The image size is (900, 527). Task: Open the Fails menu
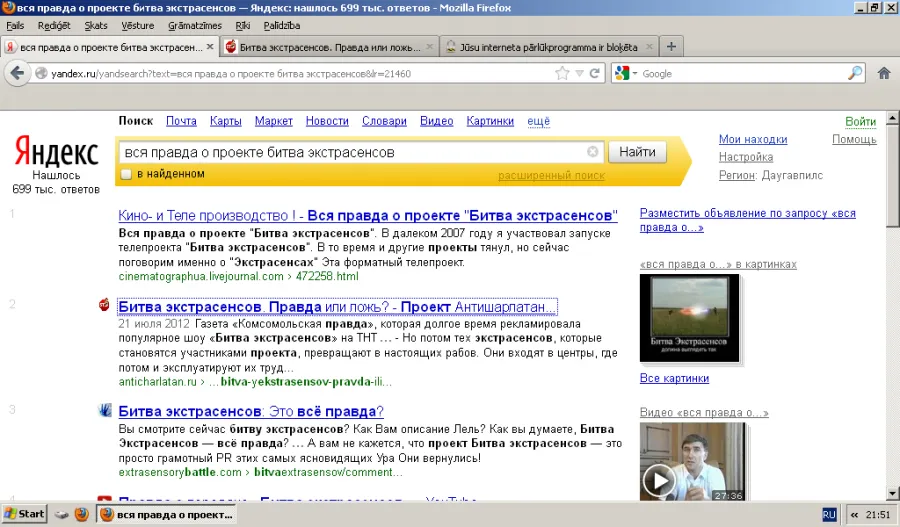click(x=15, y=25)
